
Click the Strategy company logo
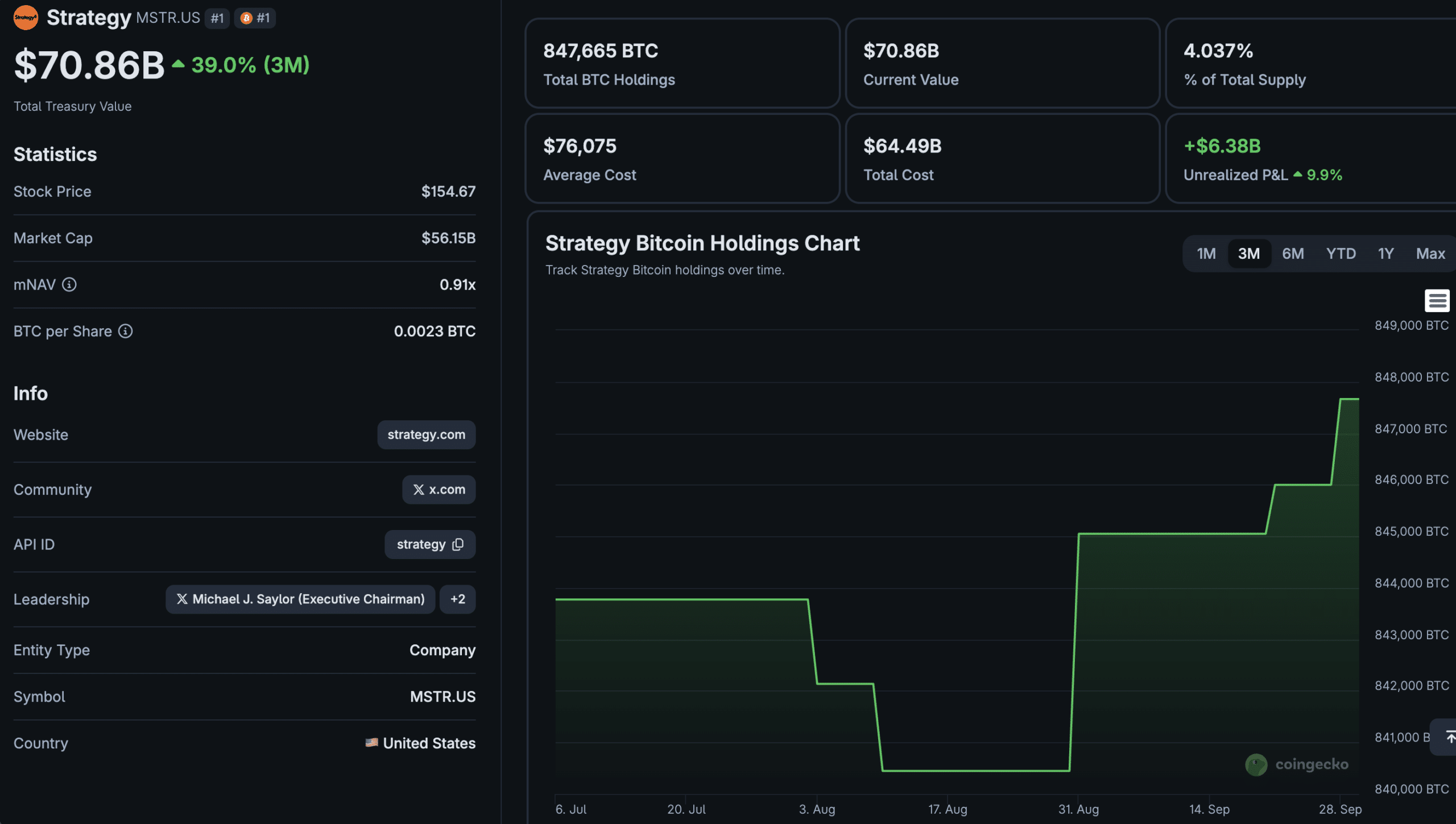(26, 18)
